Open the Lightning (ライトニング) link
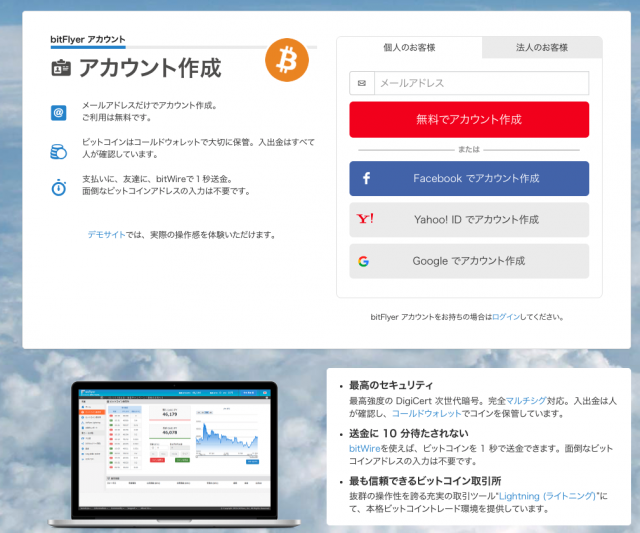 click(x=547, y=496)
